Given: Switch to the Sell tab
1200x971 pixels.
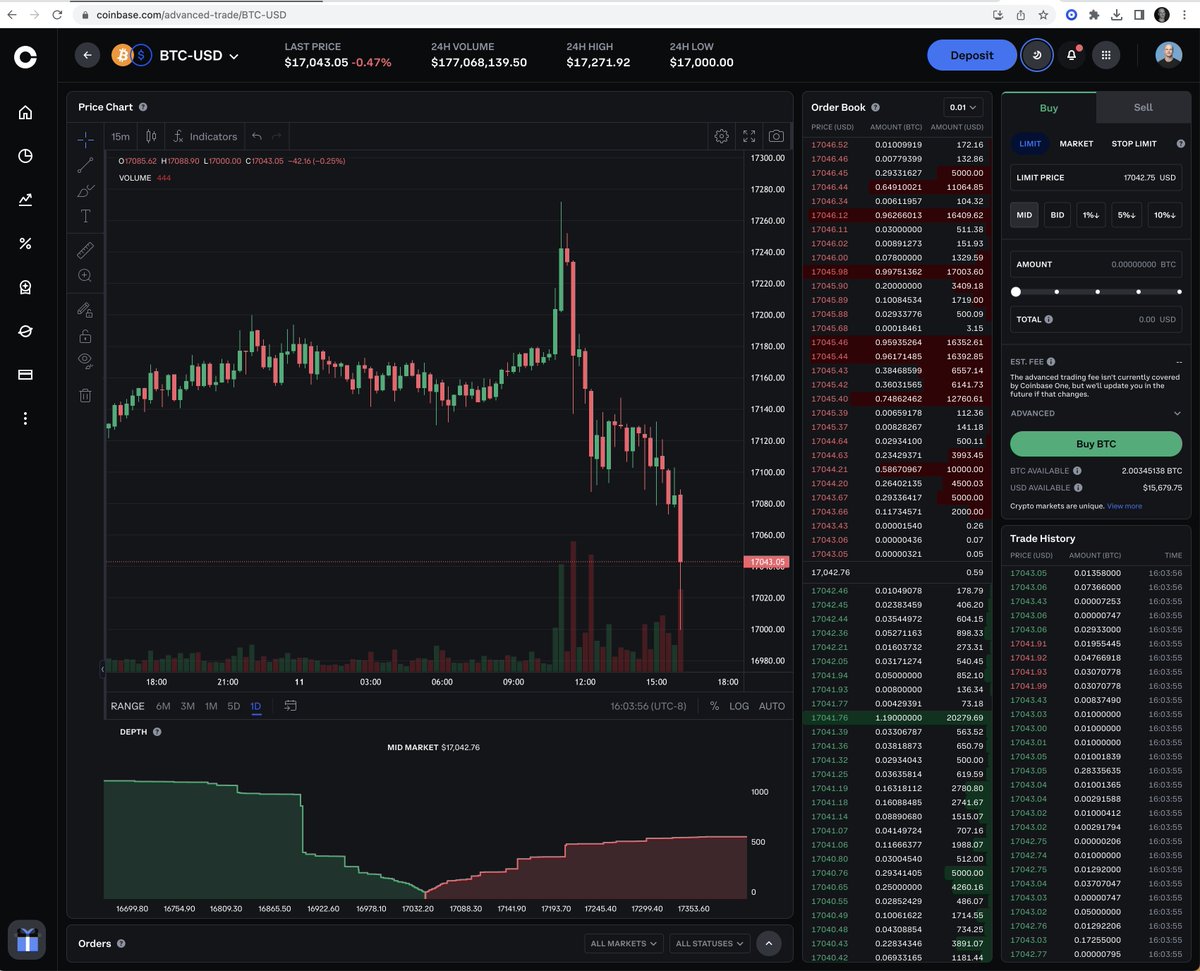Looking at the screenshot, I should (x=1143, y=107).
